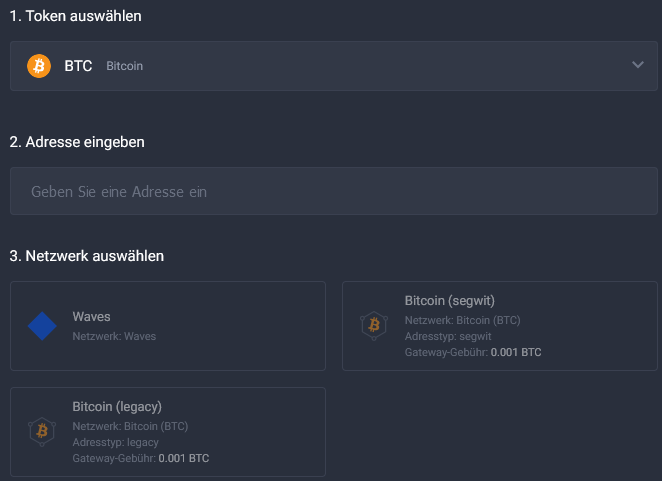Click the orange Bitcoin logo icon
Screen dimensions: 662x481
(x=39, y=66)
